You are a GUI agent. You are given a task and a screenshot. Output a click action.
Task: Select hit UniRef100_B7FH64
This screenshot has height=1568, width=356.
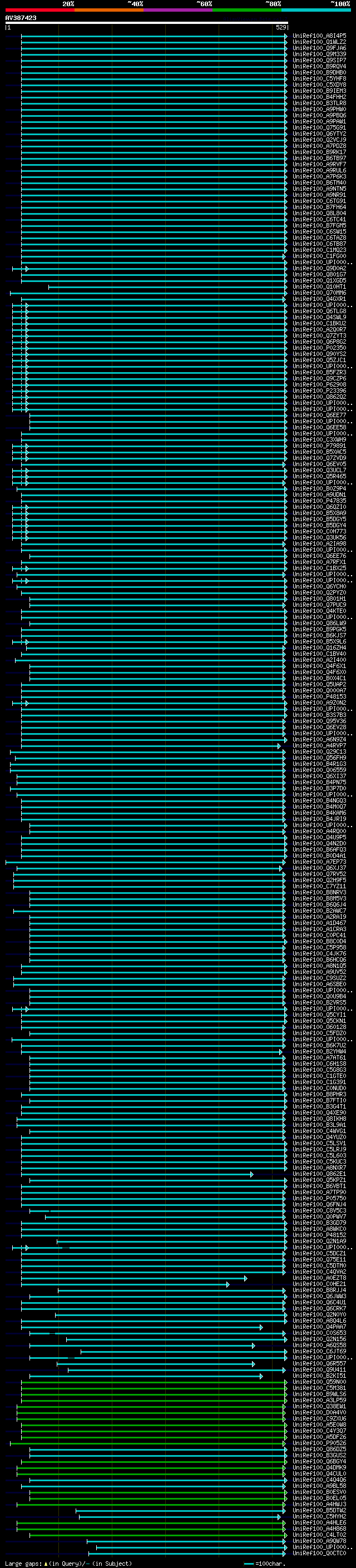click(x=319, y=207)
